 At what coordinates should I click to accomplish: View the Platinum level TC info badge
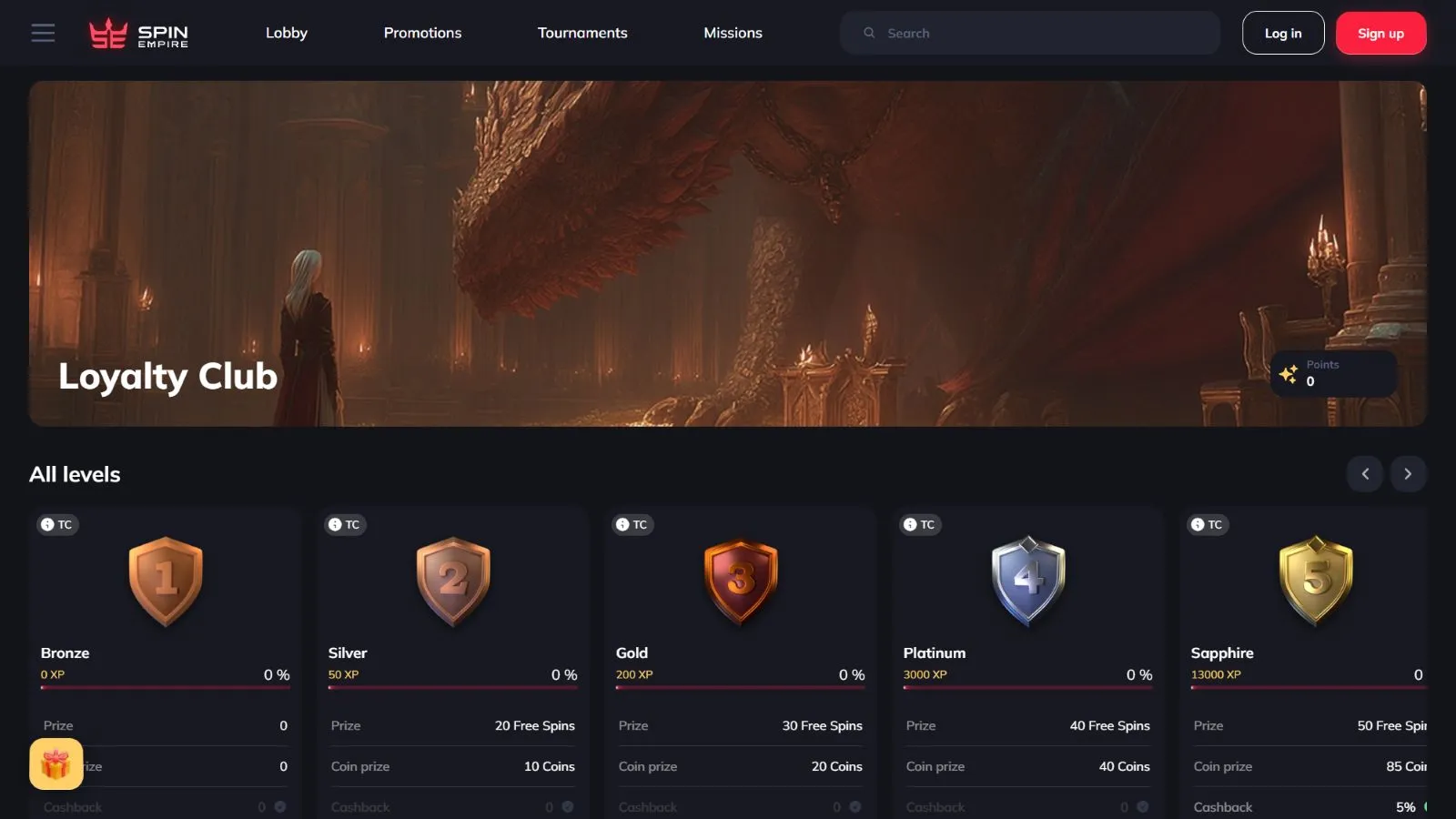[x=920, y=524]
